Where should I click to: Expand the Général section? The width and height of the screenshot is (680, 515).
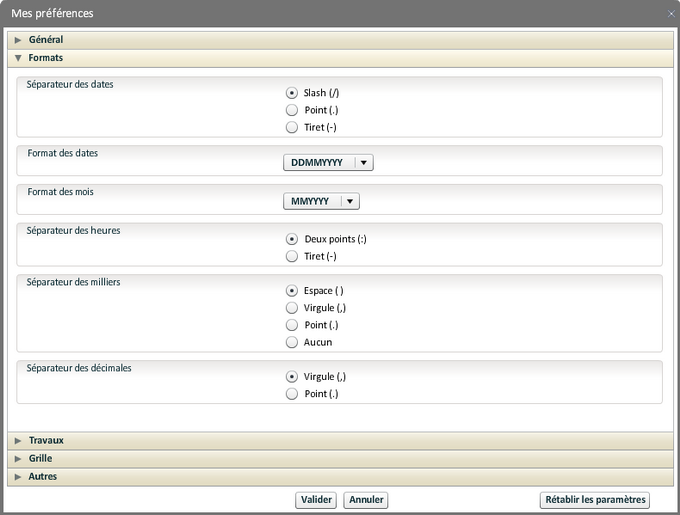45,40
